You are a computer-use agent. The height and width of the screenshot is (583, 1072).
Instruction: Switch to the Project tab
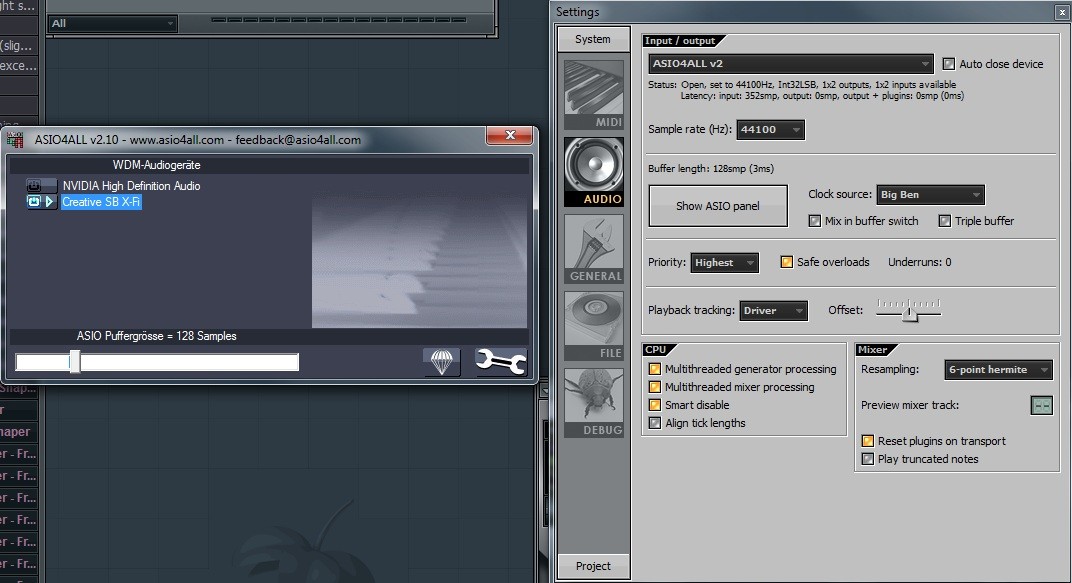(593, 566)
